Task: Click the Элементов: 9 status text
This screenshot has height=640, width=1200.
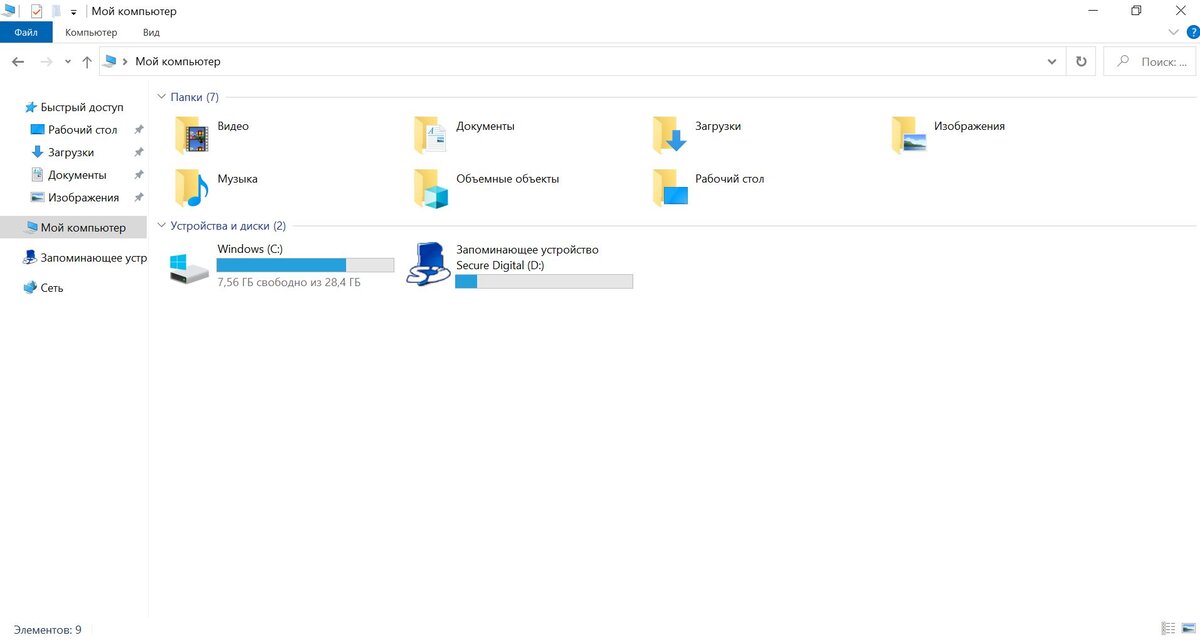Action: point(48,629)
